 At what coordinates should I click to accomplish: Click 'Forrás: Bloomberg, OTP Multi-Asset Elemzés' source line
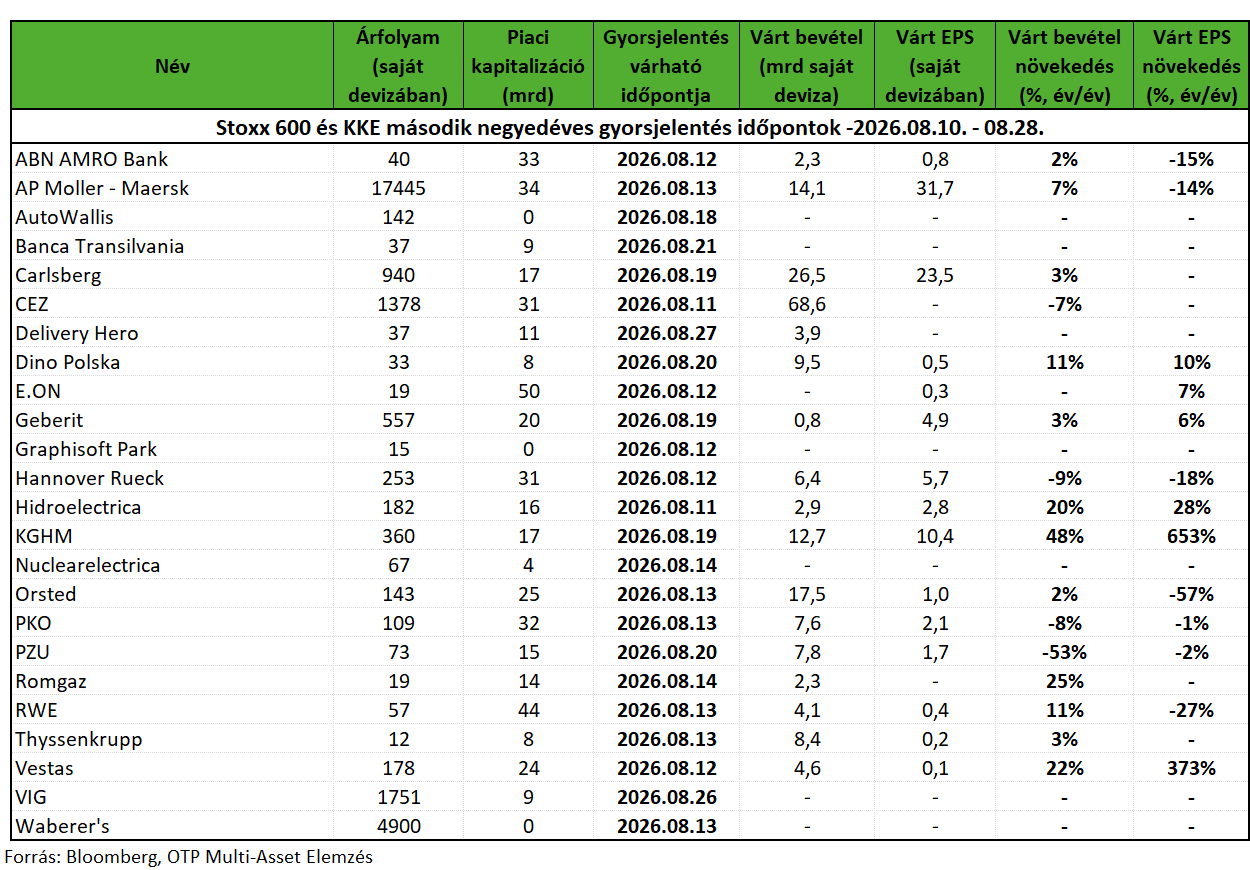click(189, 856)
